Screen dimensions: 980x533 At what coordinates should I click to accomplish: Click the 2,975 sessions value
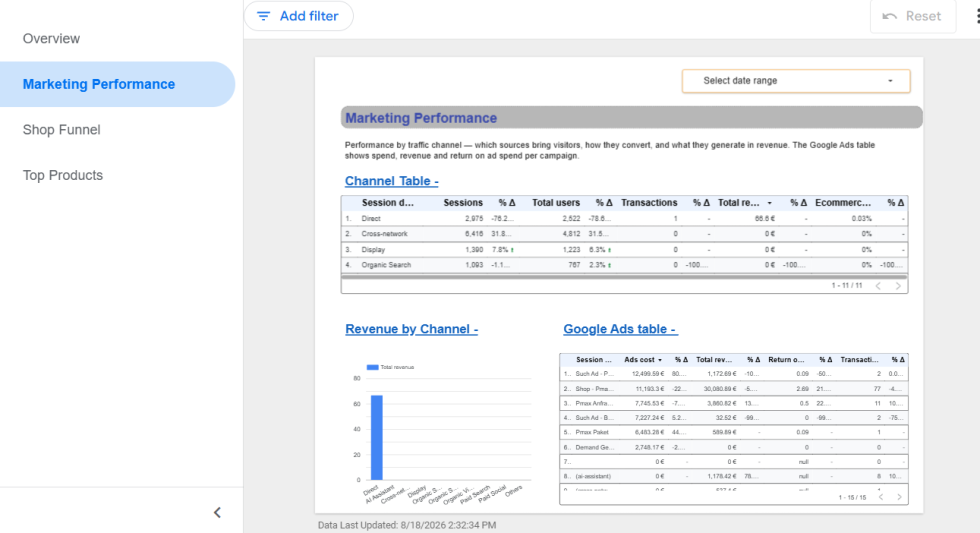pyautogui.click(x=474, y=219)
